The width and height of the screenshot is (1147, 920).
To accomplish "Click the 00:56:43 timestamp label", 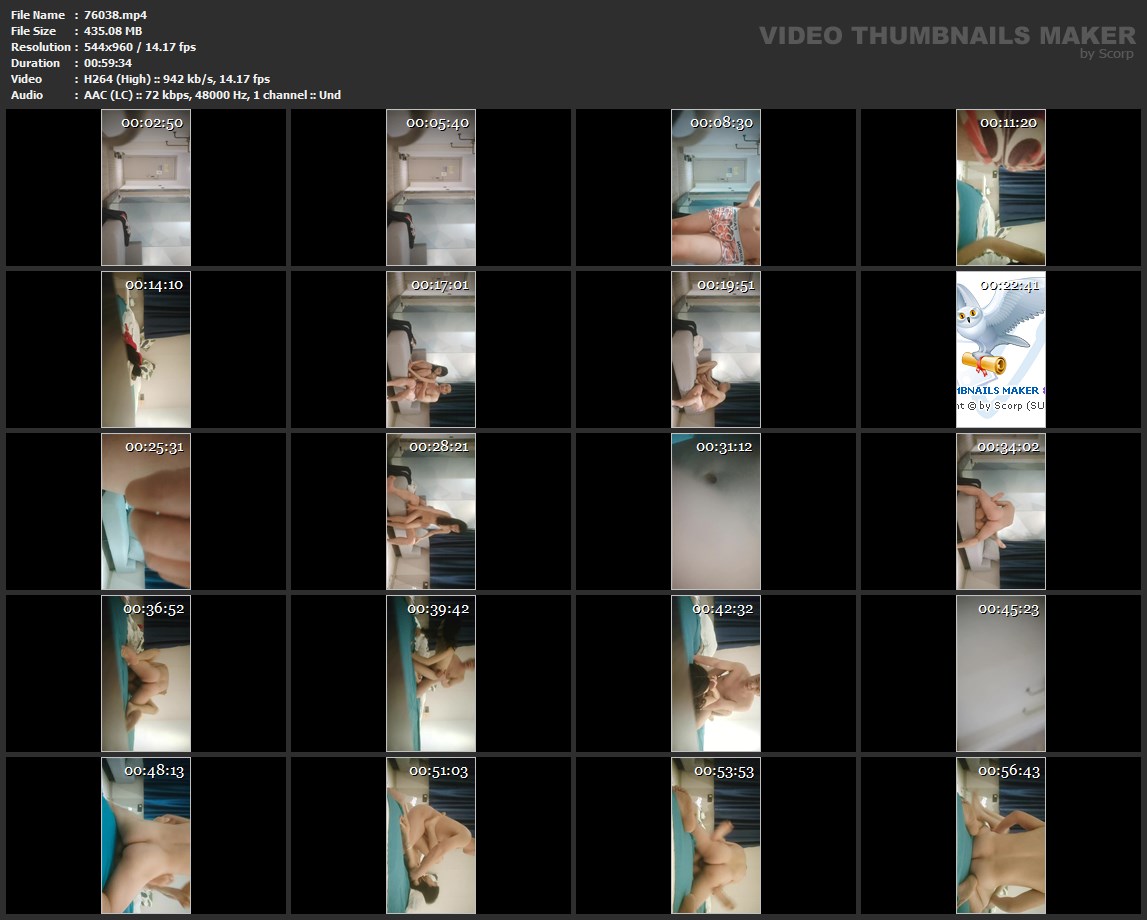I will (x=1009, y=771).
